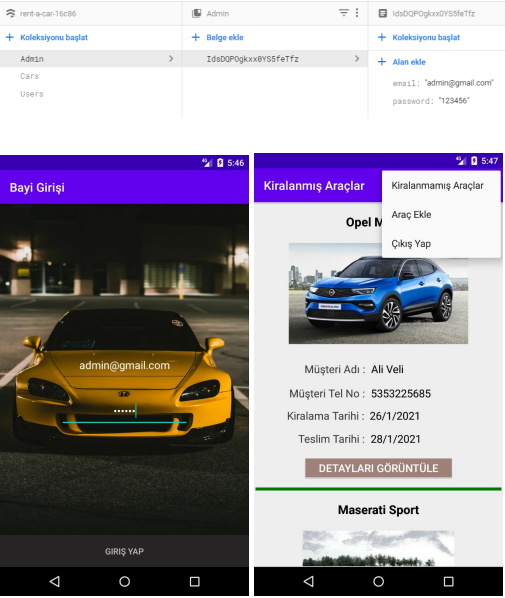Click plus icon next to Belge ekle
Viewport: 505px width, 598px height.
[x=196, y=37]
